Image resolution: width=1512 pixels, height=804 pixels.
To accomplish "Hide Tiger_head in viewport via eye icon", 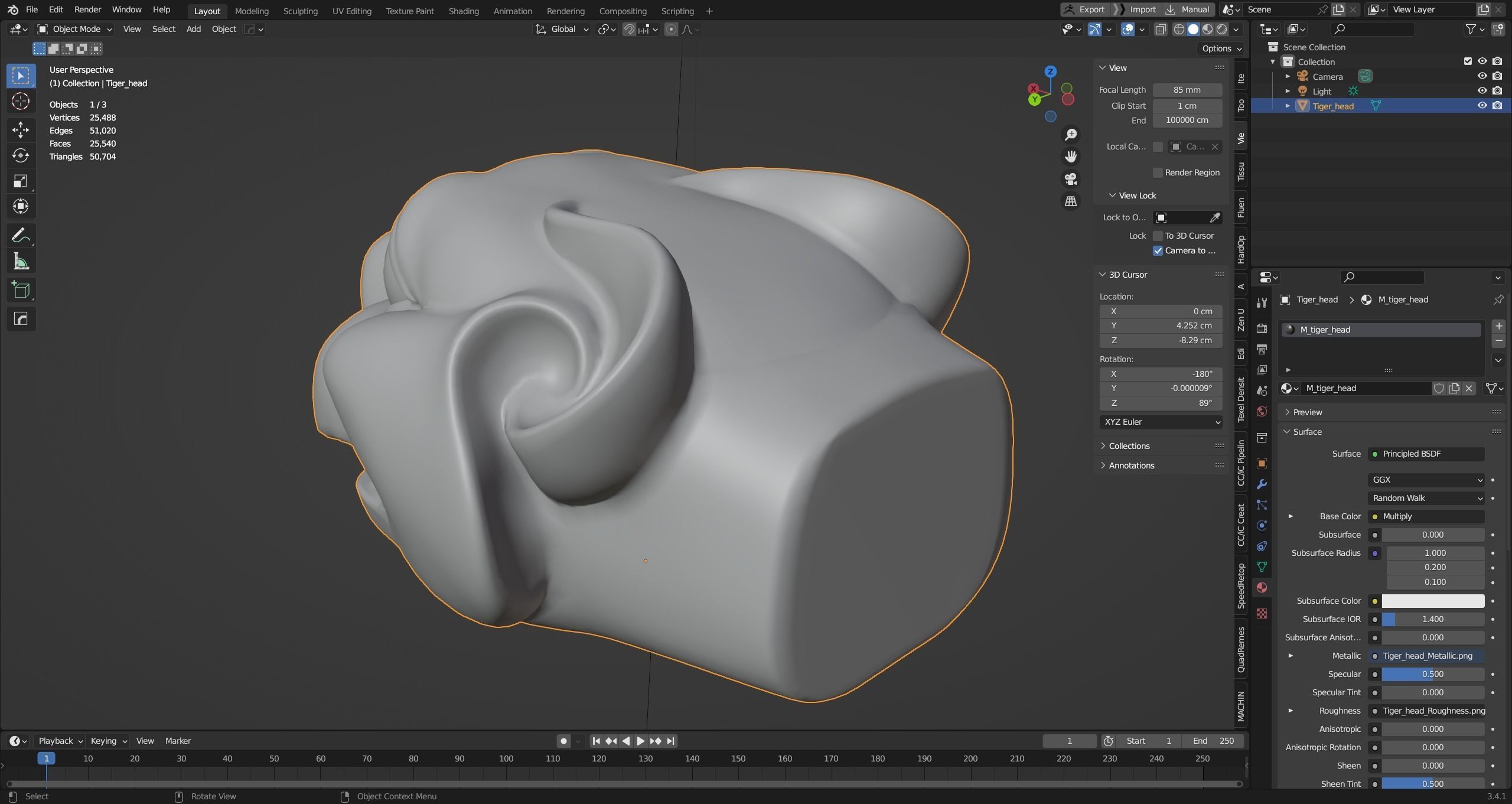I will click(x=1482, y=106).
